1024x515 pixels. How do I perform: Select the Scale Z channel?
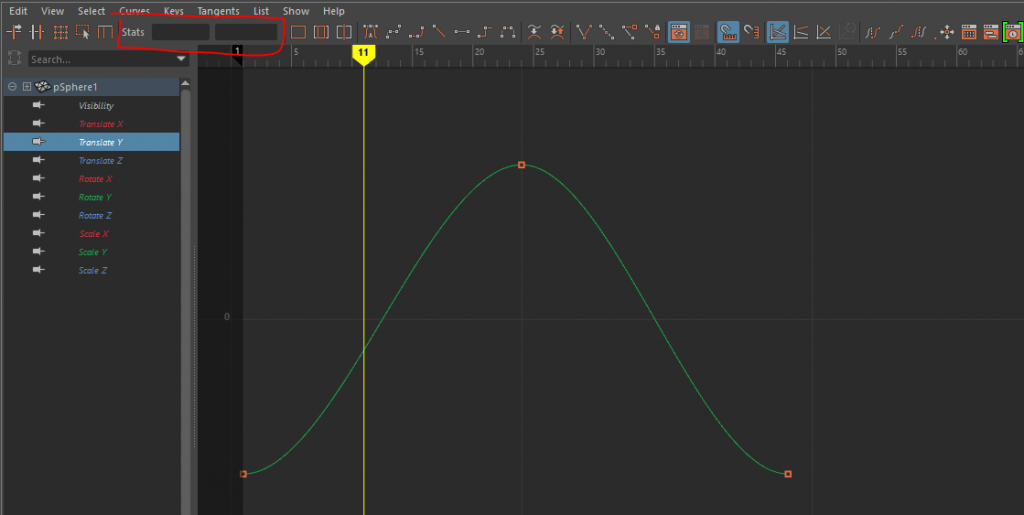(93, 270)
